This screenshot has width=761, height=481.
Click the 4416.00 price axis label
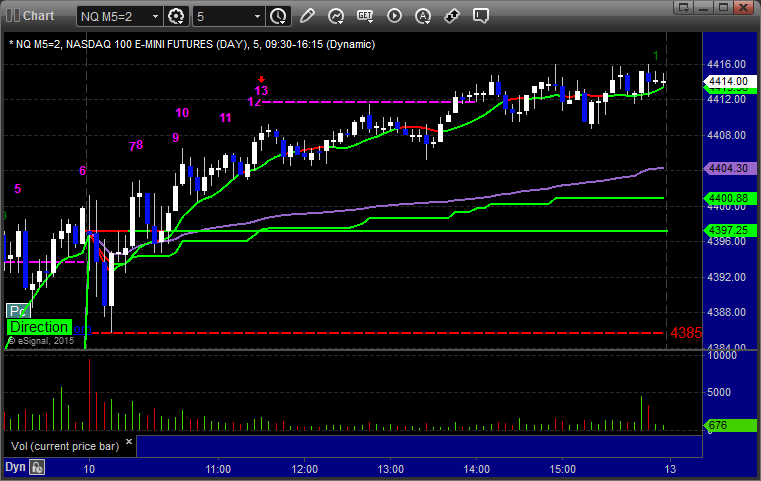(x=727, y=64)
